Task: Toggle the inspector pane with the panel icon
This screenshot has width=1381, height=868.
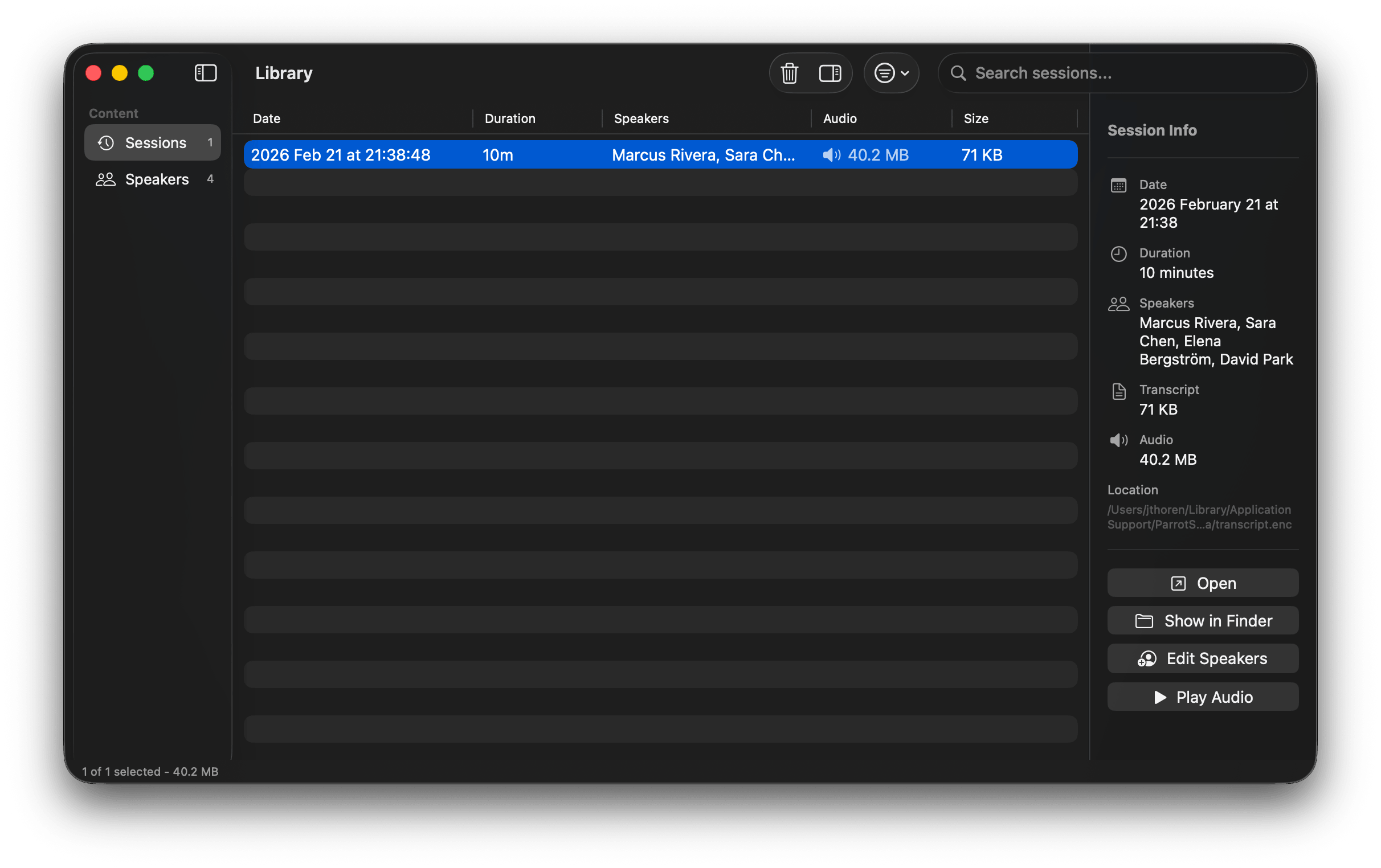Action: 830,73
